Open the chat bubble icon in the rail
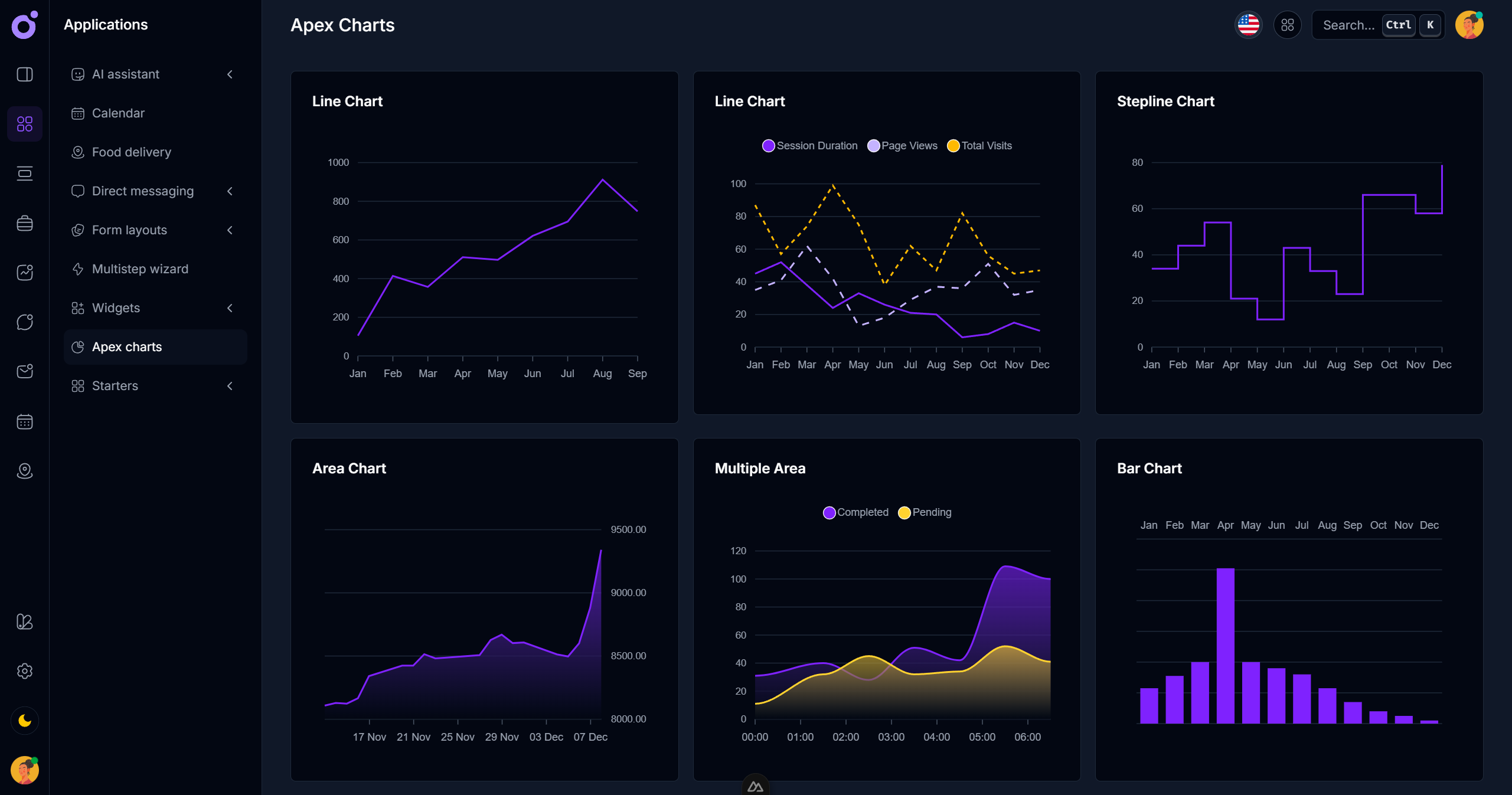Screen dimensions: 1512x795 click(25, 321)
